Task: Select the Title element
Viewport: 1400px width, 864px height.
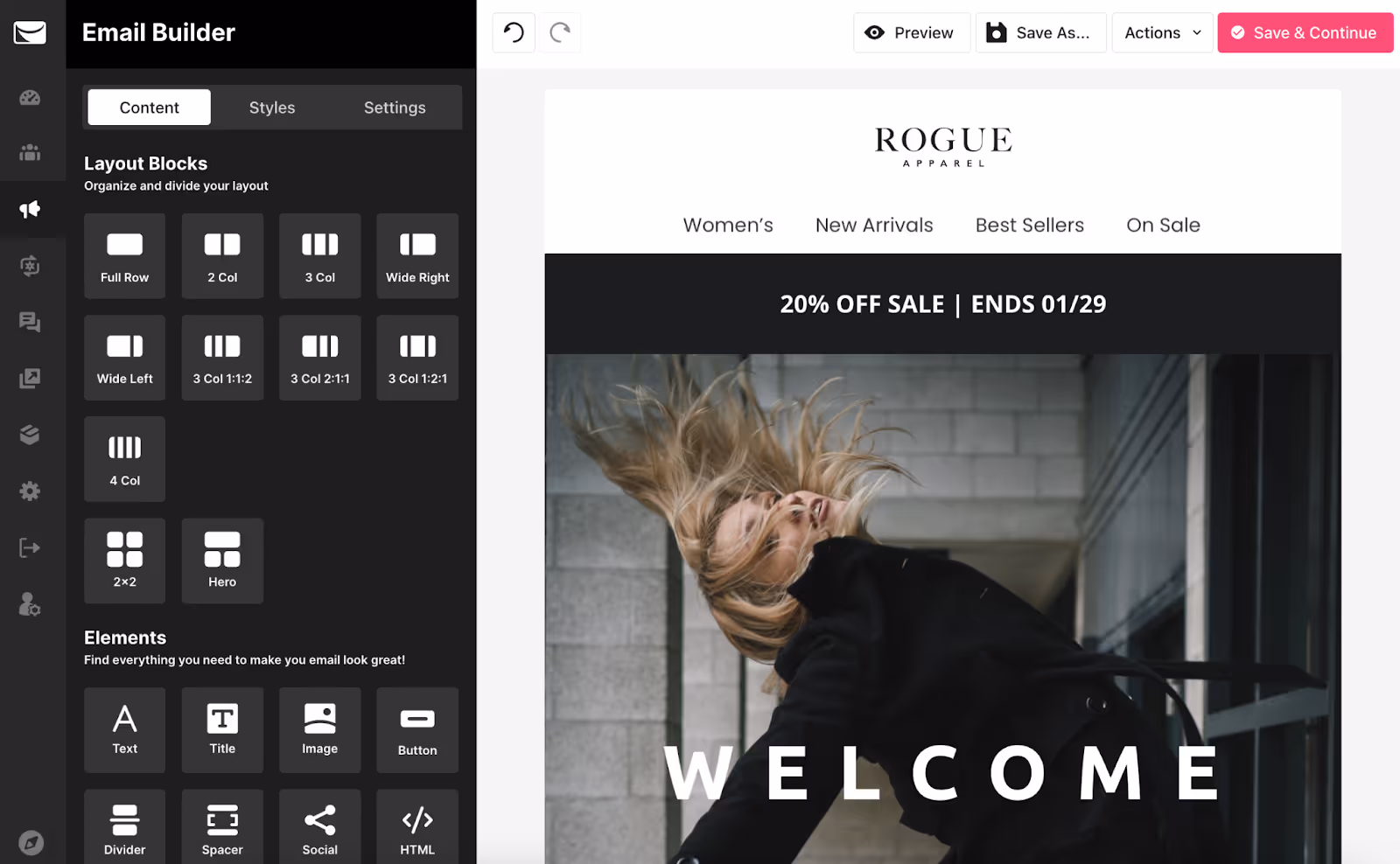Action: pyautogui.click(x=222, y=730)
